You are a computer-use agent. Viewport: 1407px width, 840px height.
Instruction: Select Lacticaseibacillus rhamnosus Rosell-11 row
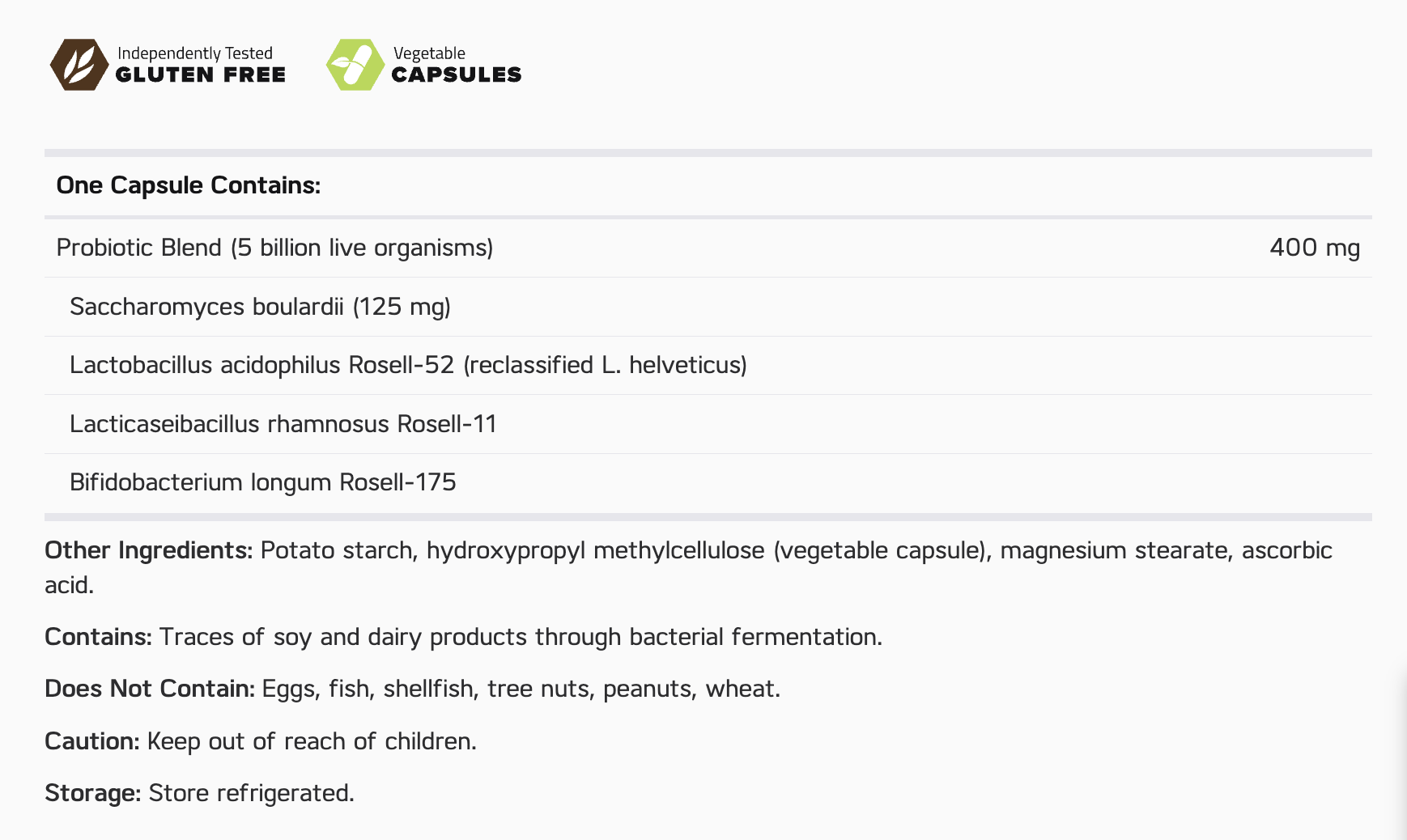[x=283, y=424]
